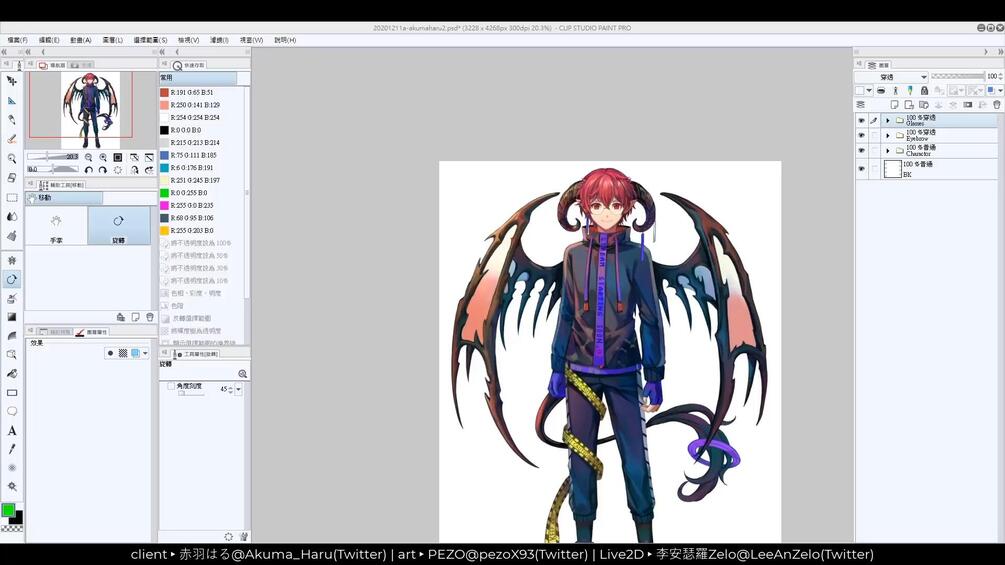
Task: Switch to Layer Property tab
Action: tap(91, 332)
